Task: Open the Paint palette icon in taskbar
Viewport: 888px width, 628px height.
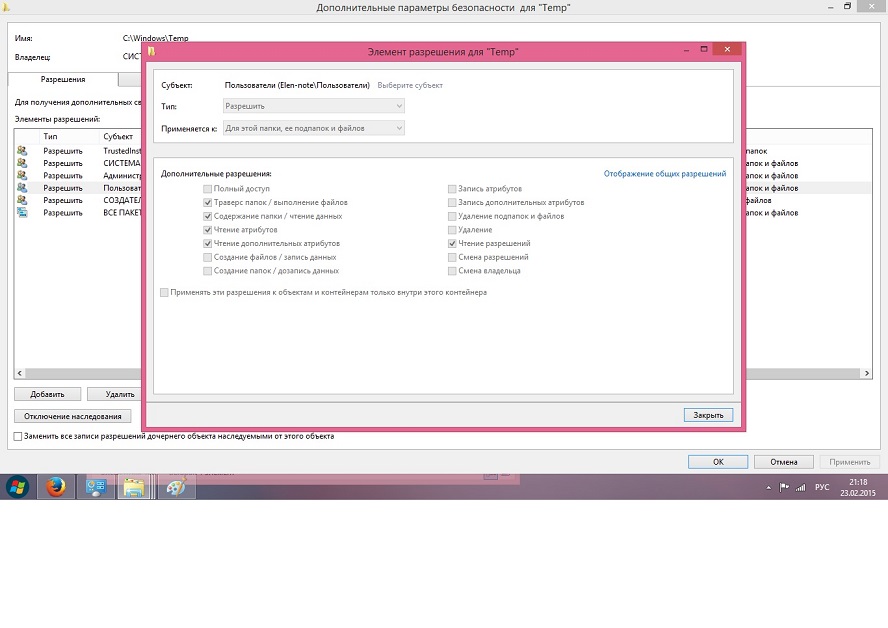Action: point(174,487)
